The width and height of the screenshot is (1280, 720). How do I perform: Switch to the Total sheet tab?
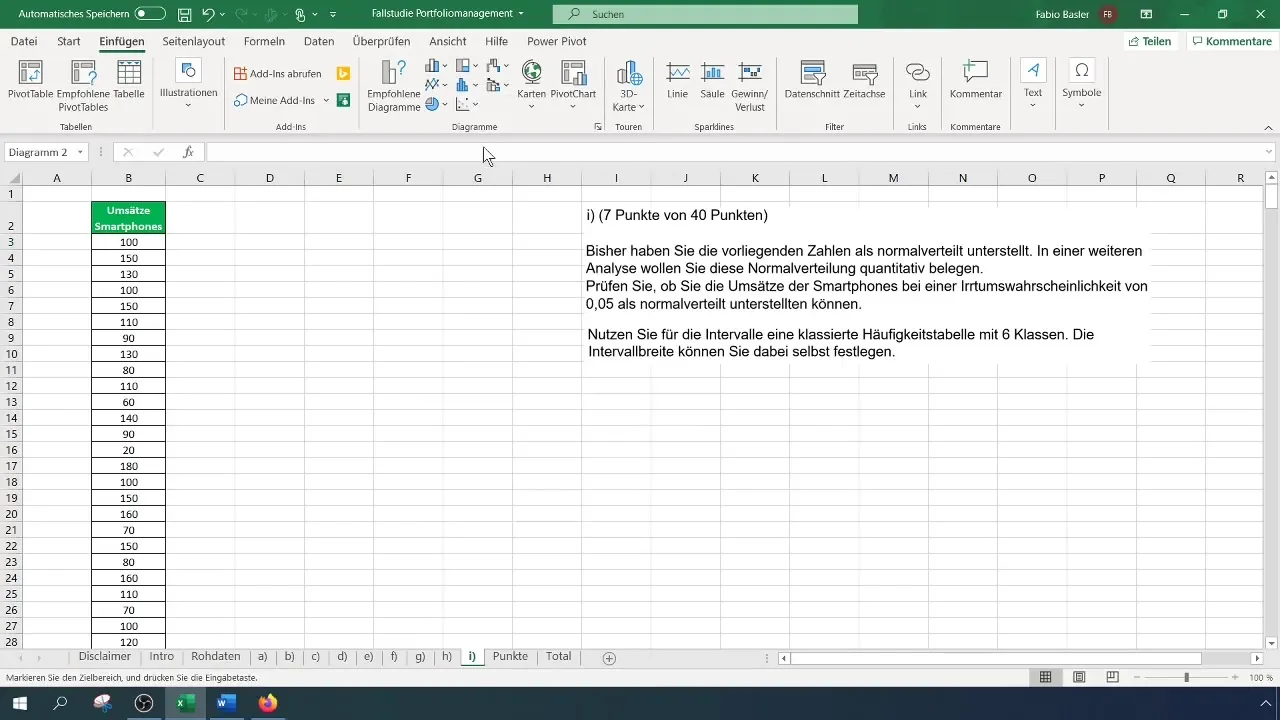click(559, 657)
